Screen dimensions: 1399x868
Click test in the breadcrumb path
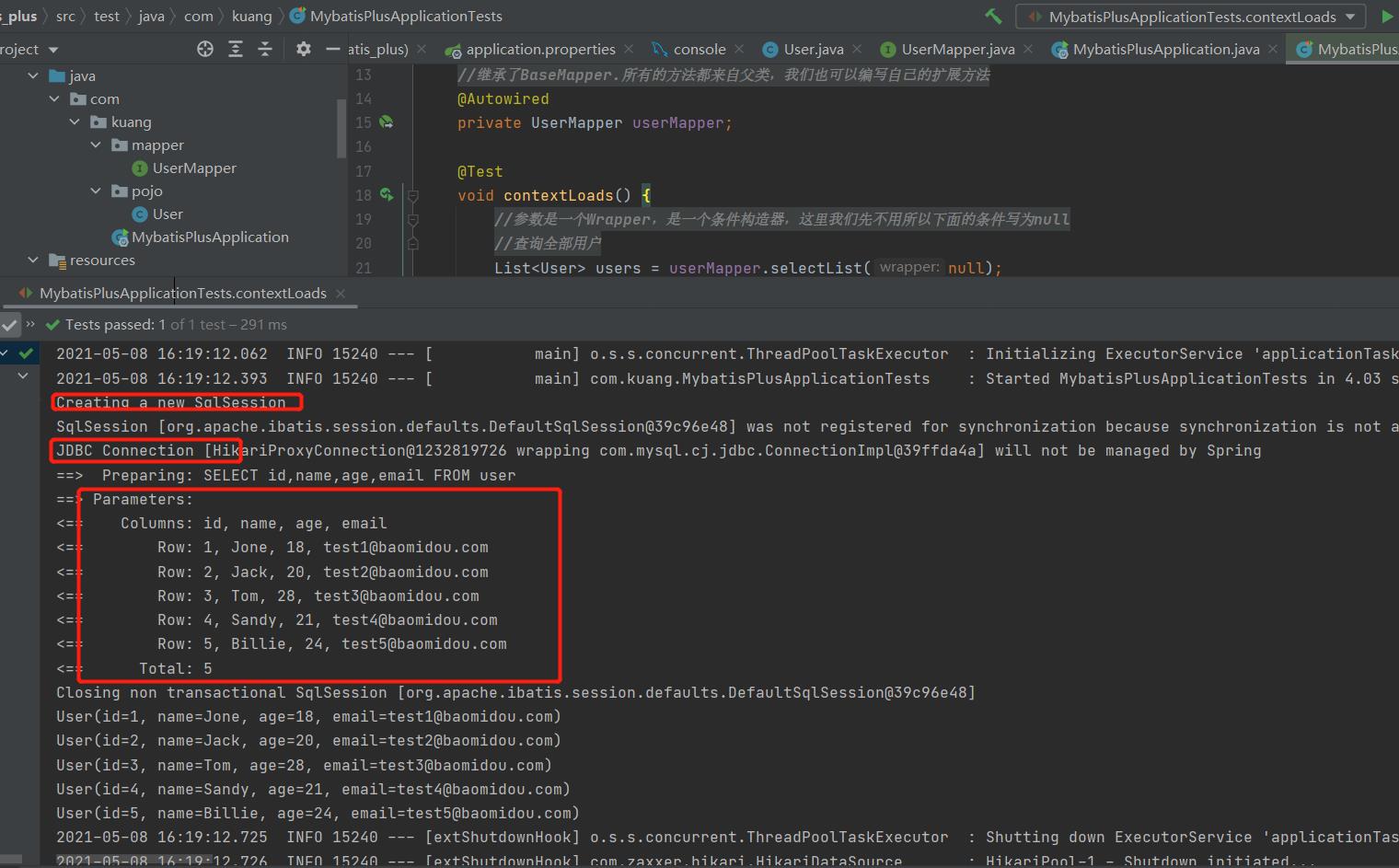coord(107,16)
